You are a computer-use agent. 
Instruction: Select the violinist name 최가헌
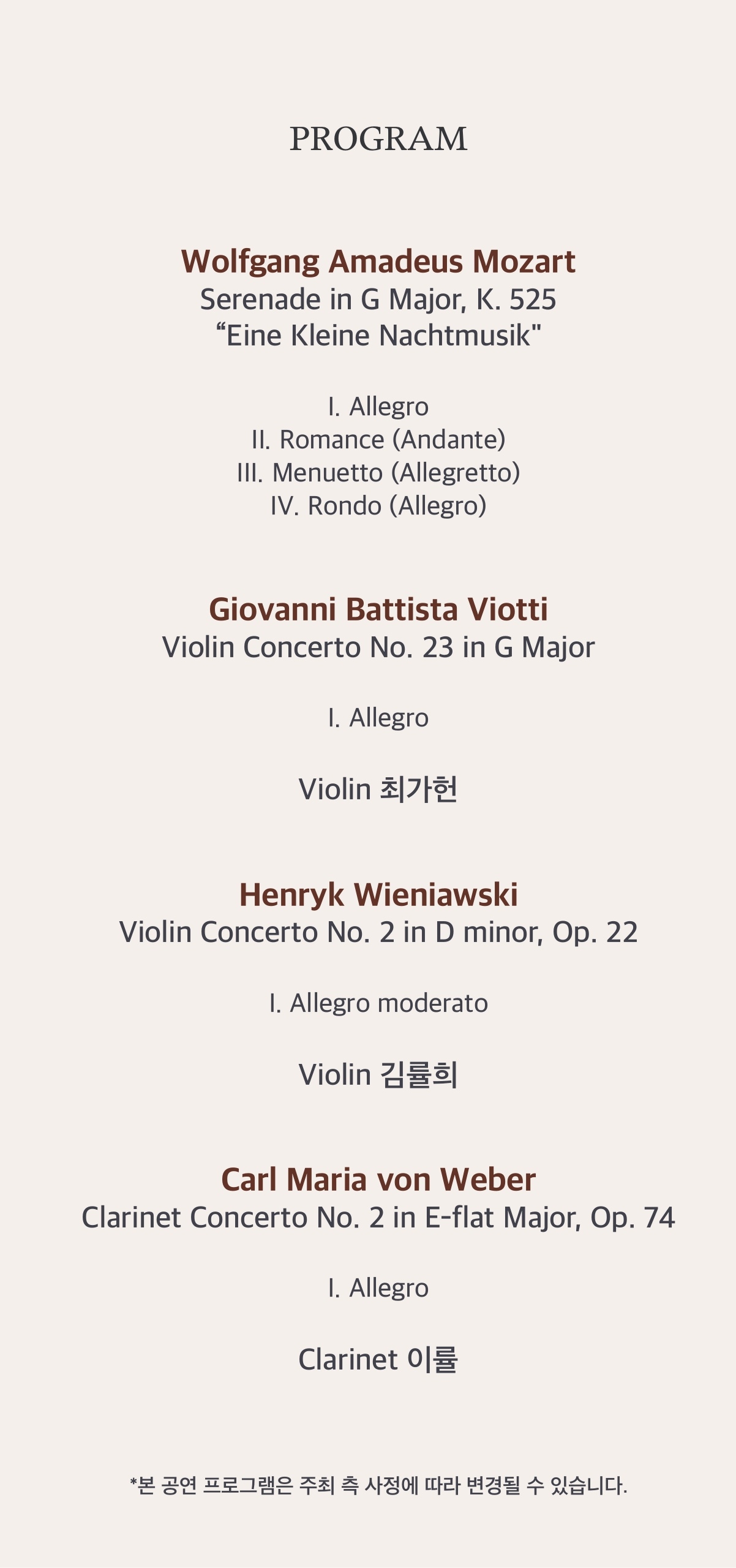[418, 789]
